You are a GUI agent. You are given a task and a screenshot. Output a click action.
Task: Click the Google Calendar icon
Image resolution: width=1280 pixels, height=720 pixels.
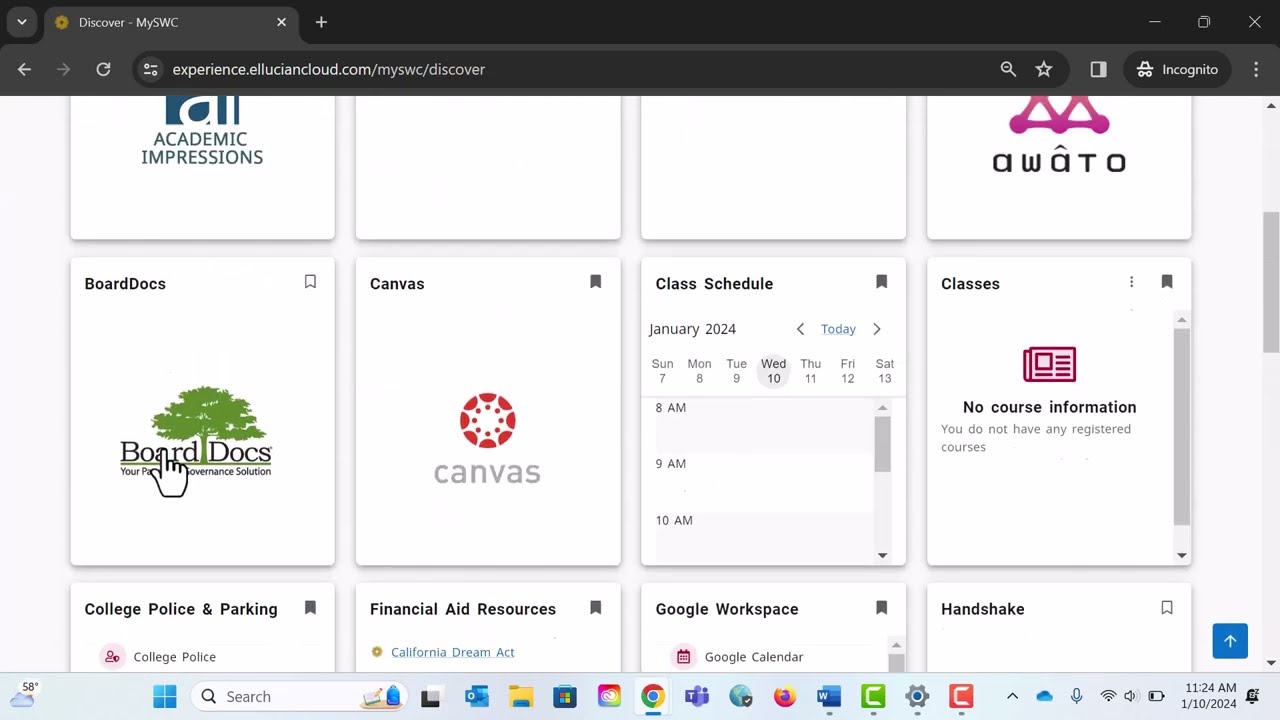click(x=683, y=657)
